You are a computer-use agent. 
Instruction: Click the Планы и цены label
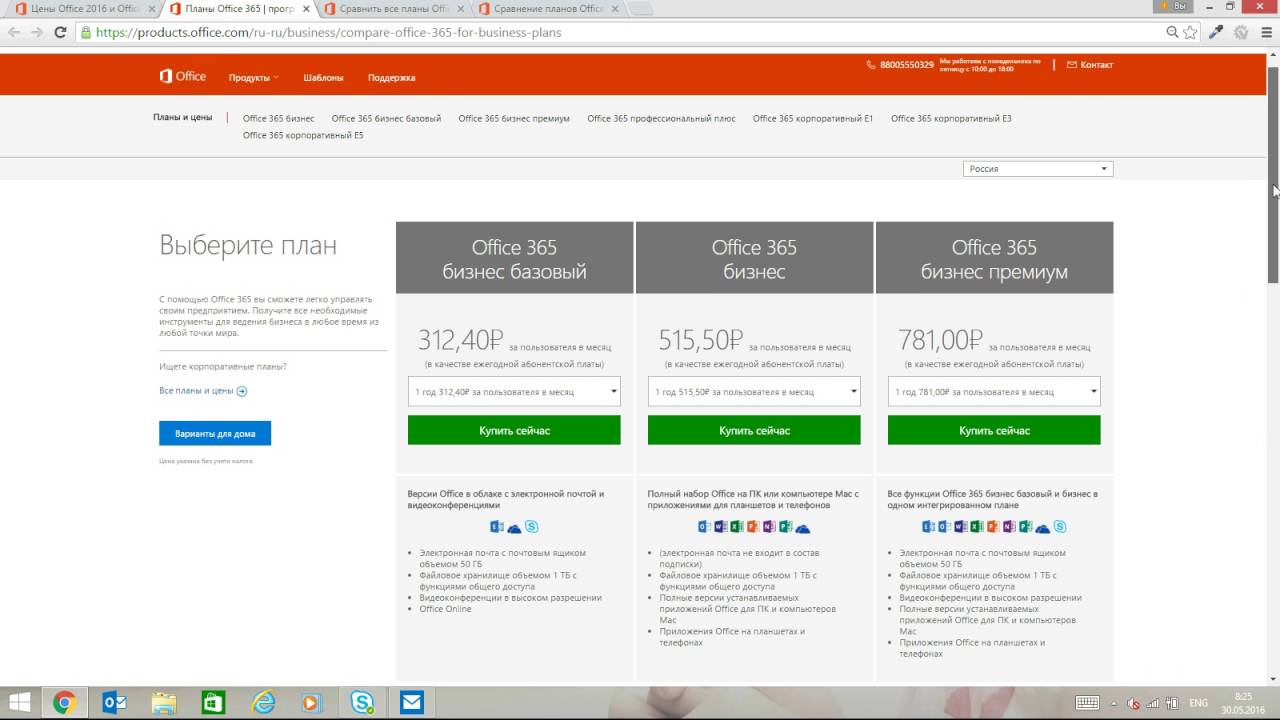(182, 117)
